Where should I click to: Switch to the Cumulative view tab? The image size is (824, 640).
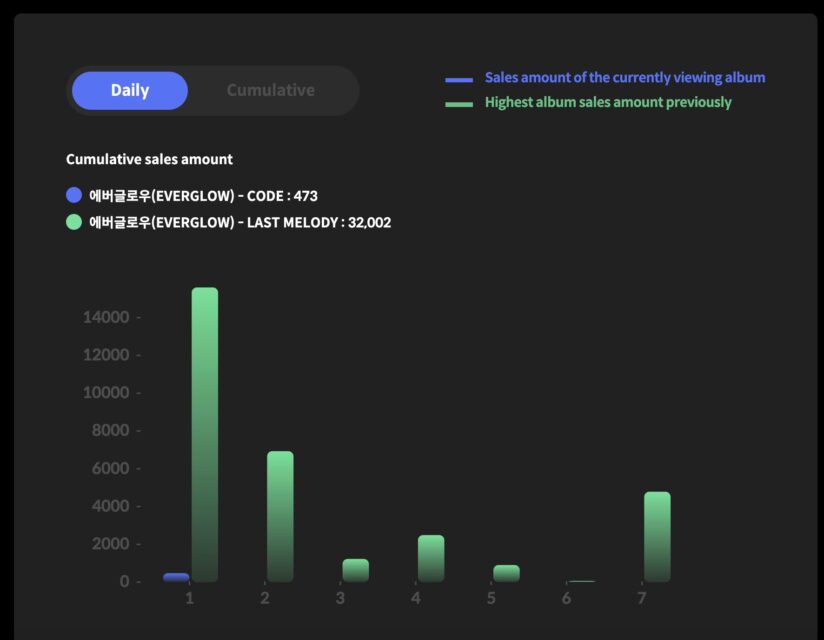270,90
